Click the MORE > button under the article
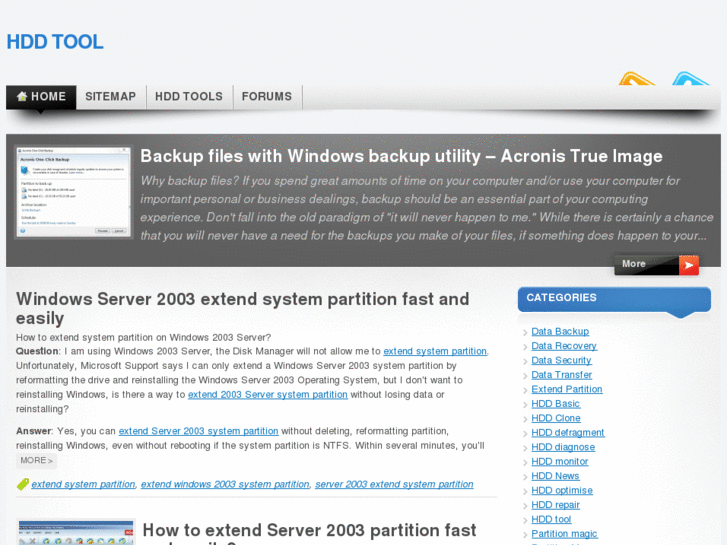Screen dimensions: 727x545 click(x=36, y=461)
